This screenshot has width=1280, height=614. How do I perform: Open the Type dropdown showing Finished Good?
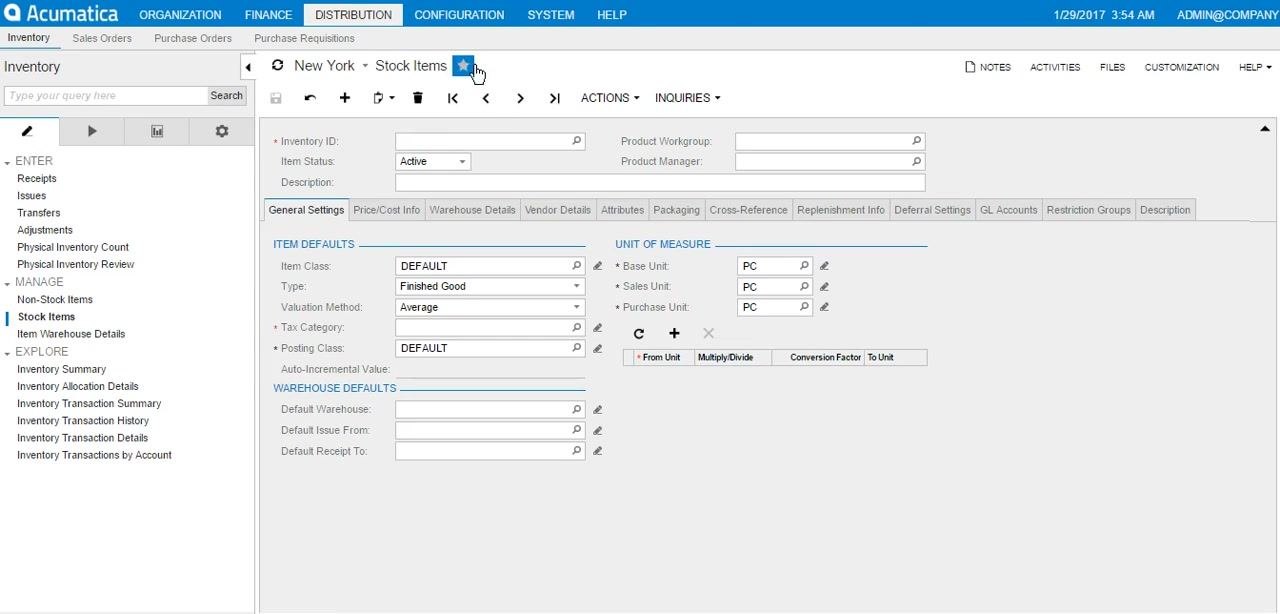point(576,286)
